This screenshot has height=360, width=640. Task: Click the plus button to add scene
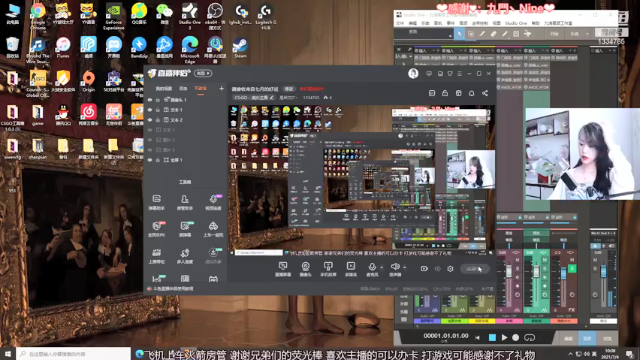point(221,88)
